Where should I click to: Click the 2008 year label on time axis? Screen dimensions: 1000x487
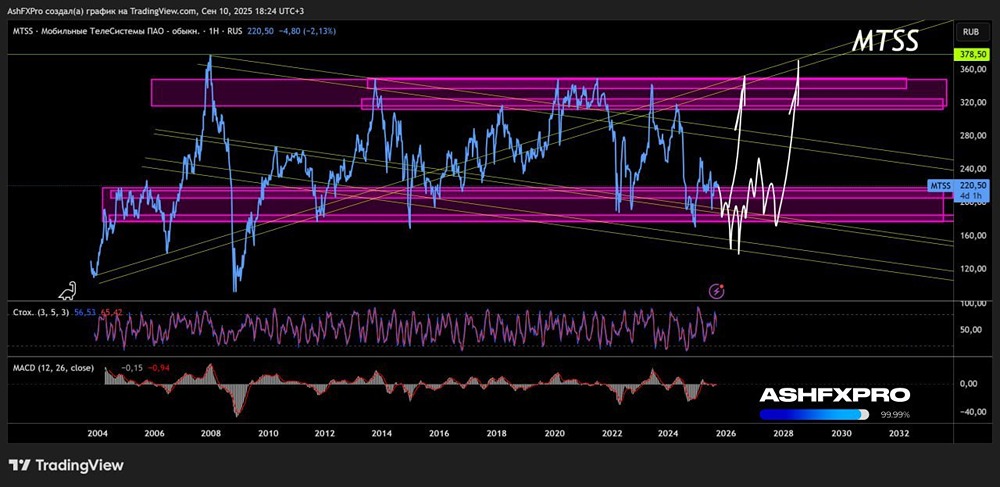tap(210, 433)
